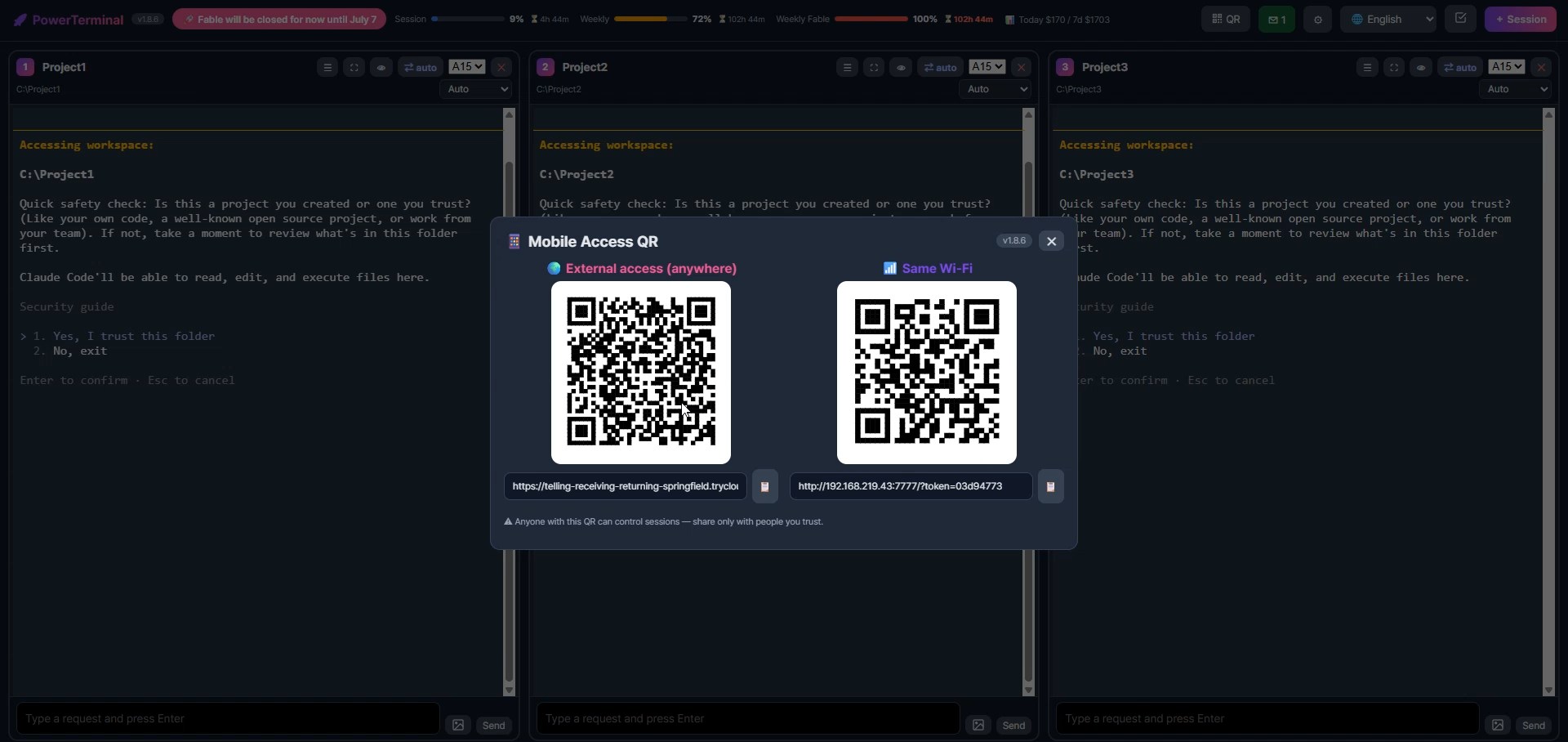Image resolution: width=1568 pixels, height=742 pixels.
Task: Toggle the eye icon in Project3 panel
Action: click(x=1422, y=67)
